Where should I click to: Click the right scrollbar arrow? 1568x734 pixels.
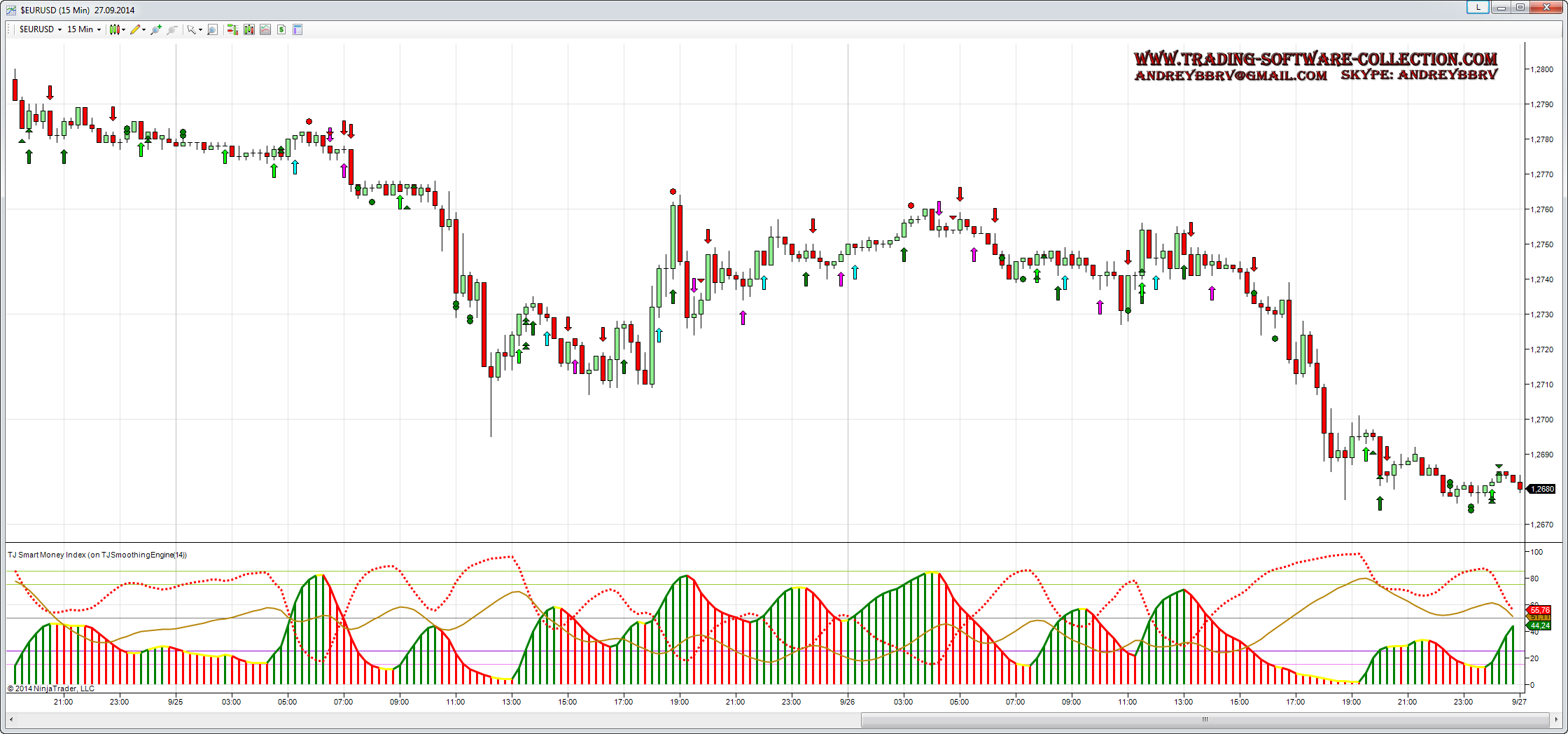(x=1556, y=719)
